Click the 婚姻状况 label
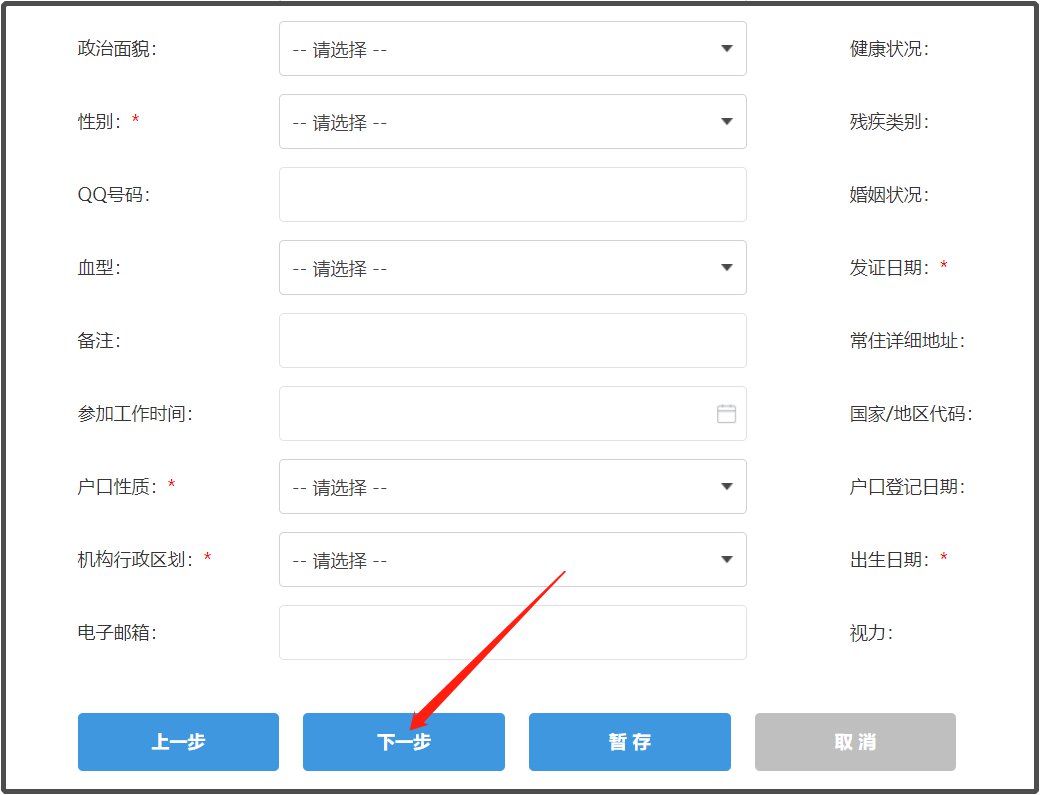 [889, 195]
